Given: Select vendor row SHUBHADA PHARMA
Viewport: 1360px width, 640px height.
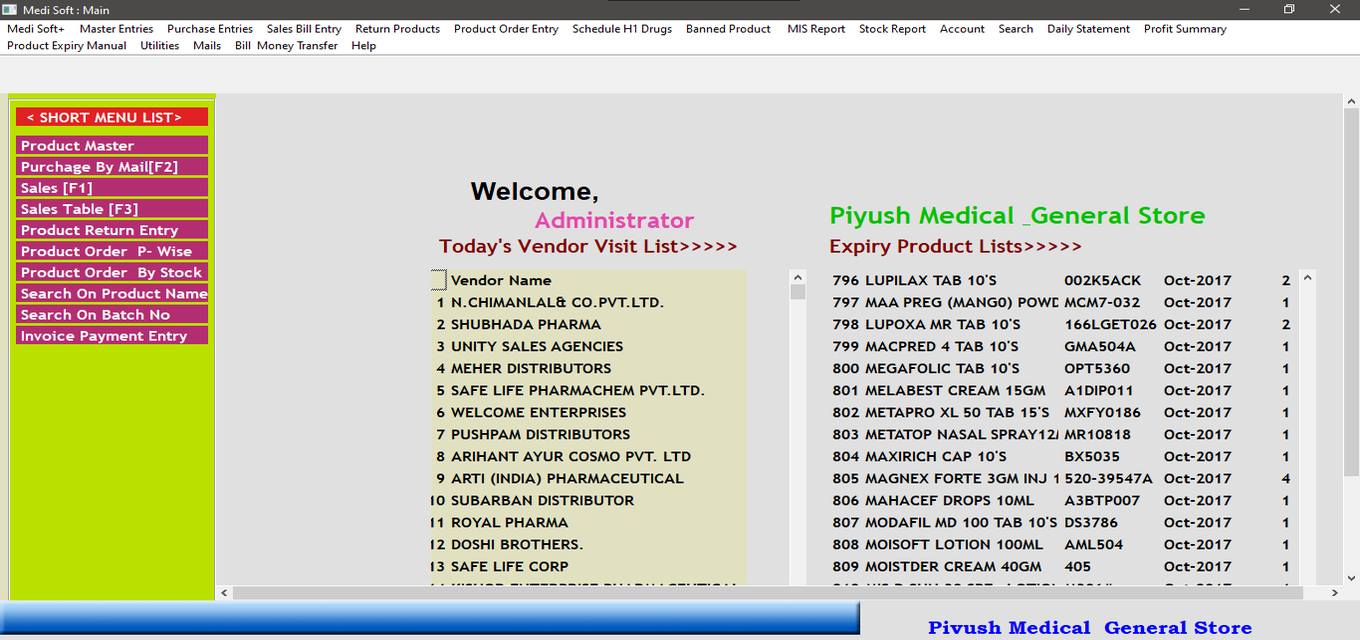Looking at the screenshot, I should [525, 324].
